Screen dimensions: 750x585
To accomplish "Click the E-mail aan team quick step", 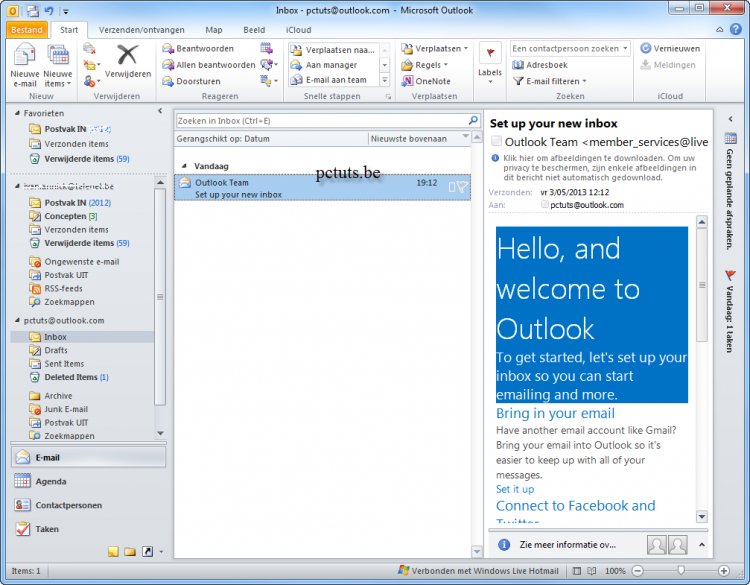I will (x=329, y=80).
